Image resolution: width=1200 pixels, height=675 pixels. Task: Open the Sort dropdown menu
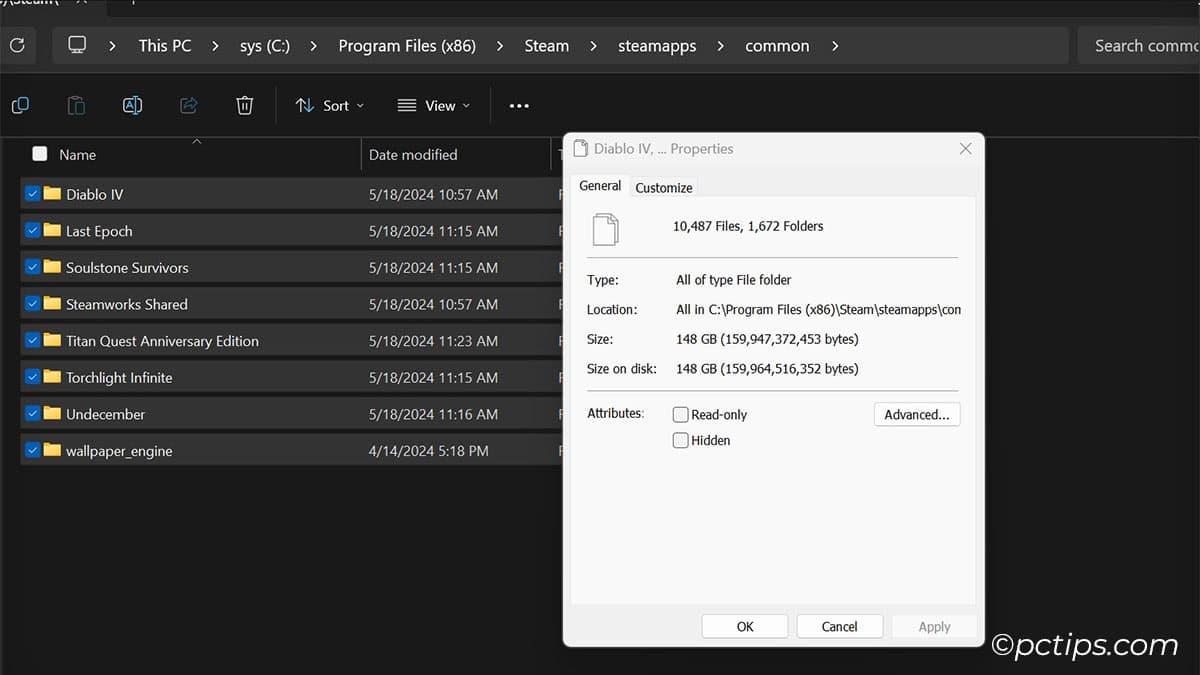click(x=330, y=105)
